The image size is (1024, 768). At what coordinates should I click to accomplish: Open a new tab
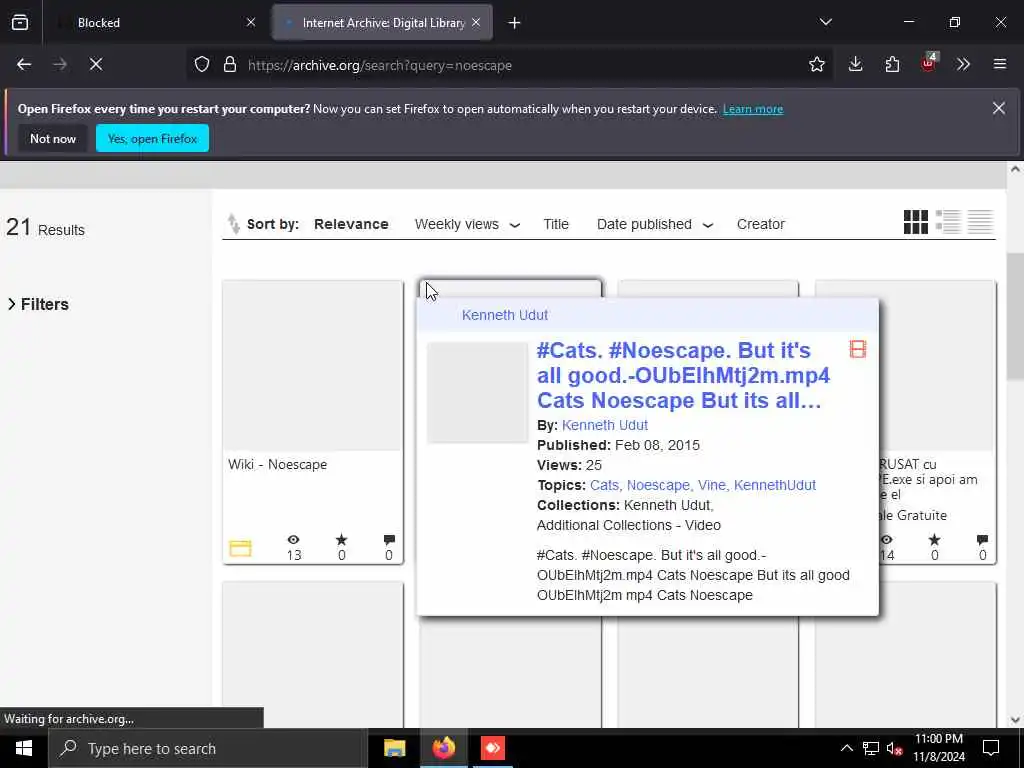coord(514,23)
